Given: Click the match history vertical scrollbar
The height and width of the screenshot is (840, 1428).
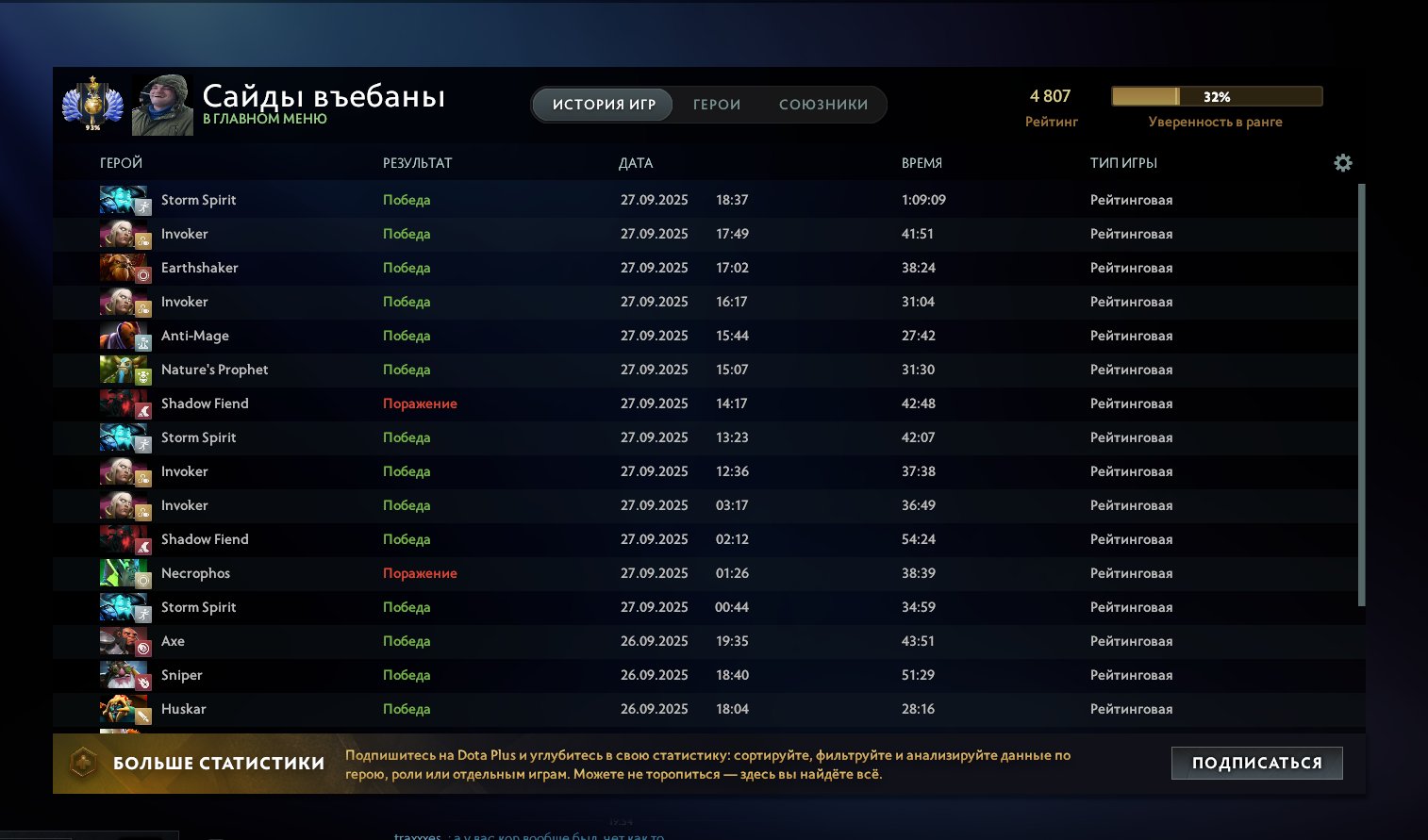Looking at the screenshot, I should pos(1361,396).
